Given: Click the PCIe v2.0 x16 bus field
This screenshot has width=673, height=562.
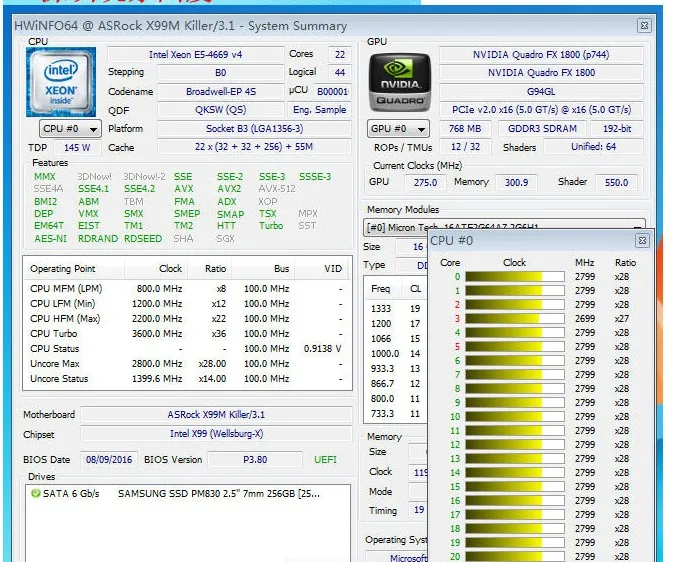Looking at the screenshot, I should [x=541, y=110].
